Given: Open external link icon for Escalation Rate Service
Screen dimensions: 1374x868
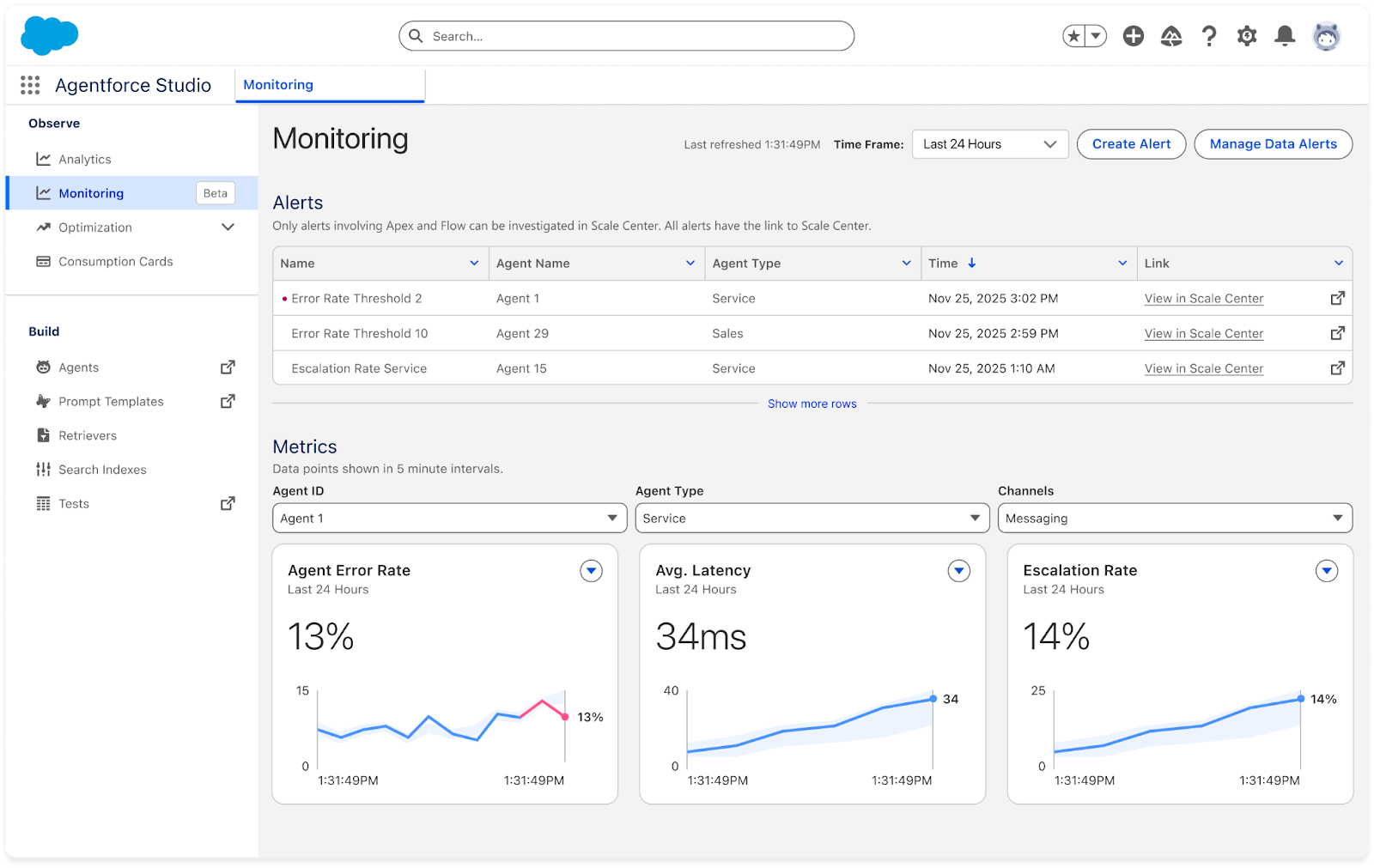Looking at the screenshot, I should pos(1337,368).
